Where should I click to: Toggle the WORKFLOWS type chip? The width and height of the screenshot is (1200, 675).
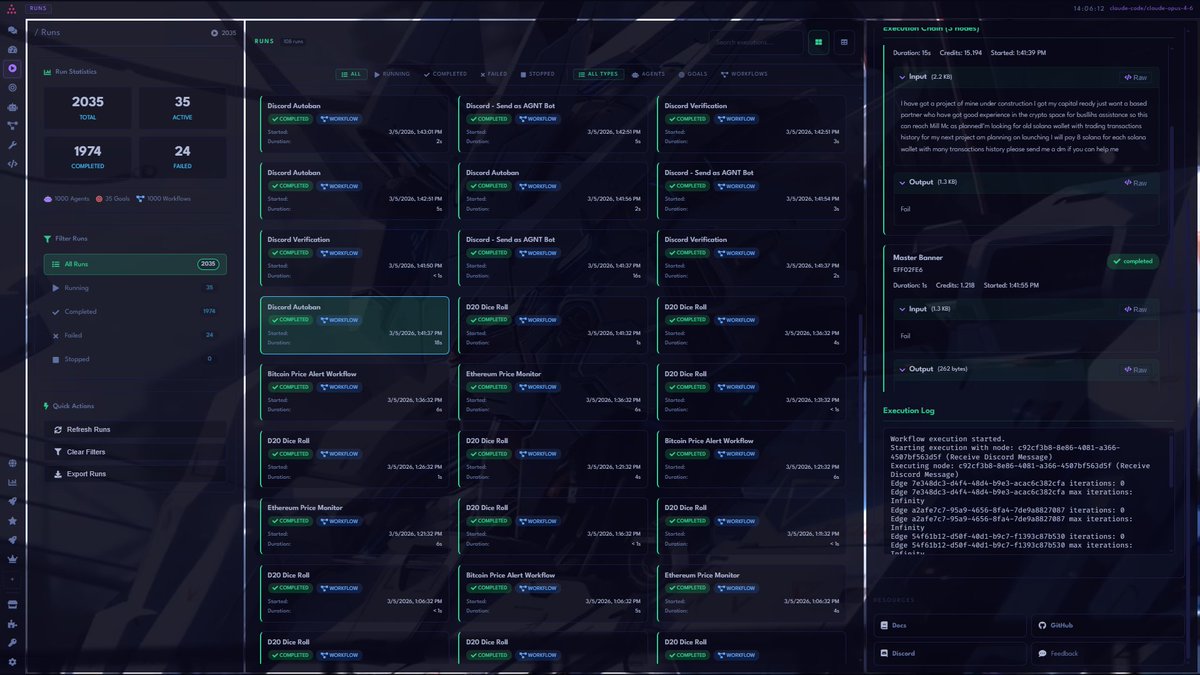coord(744,74)
